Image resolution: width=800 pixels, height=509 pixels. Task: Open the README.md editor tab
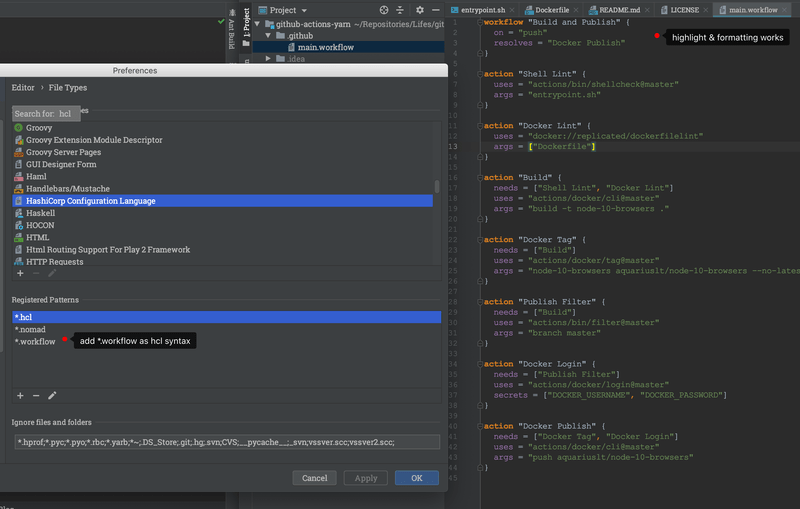tap(620, 9)
